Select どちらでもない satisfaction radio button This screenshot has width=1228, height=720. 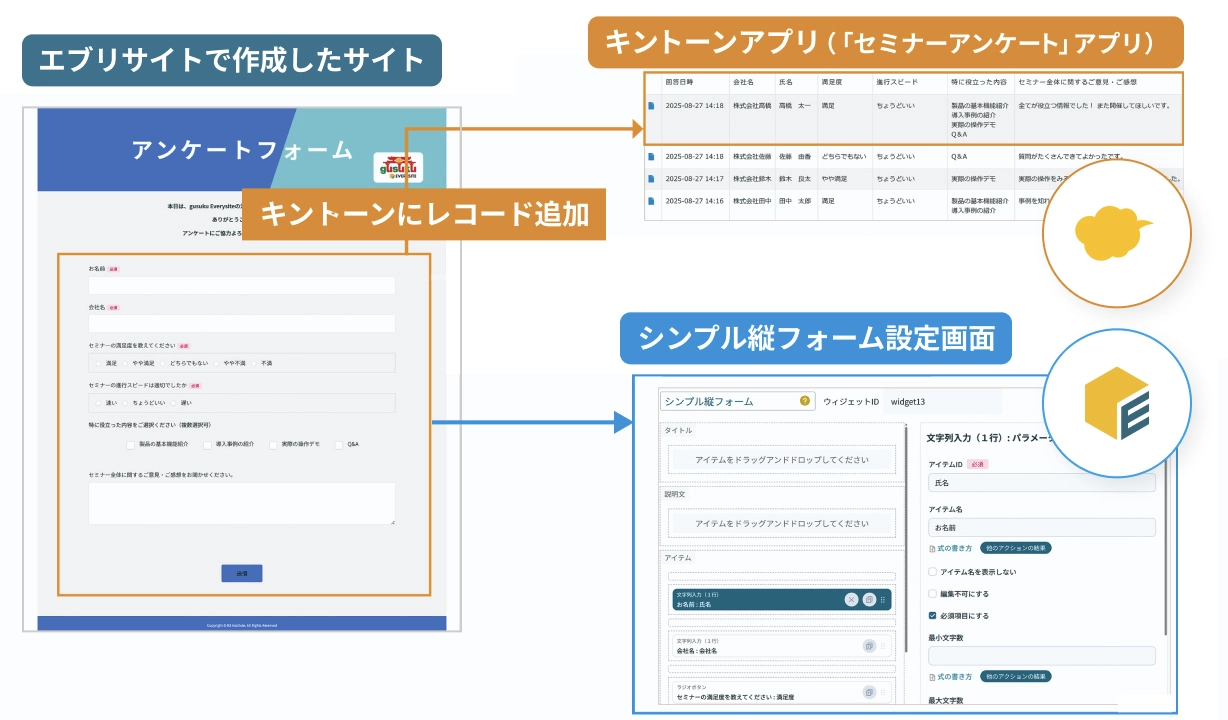[x=164, y=363]
